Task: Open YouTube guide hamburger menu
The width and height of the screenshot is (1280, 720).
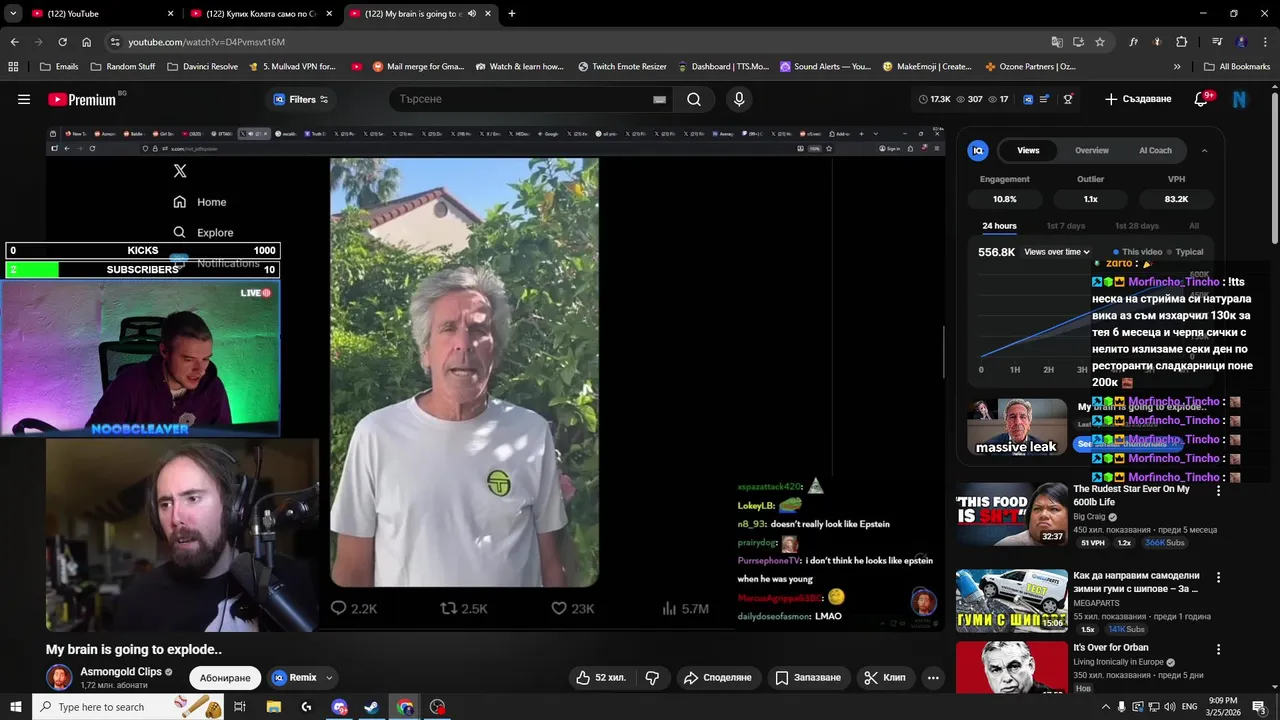Action: (24, 99)
